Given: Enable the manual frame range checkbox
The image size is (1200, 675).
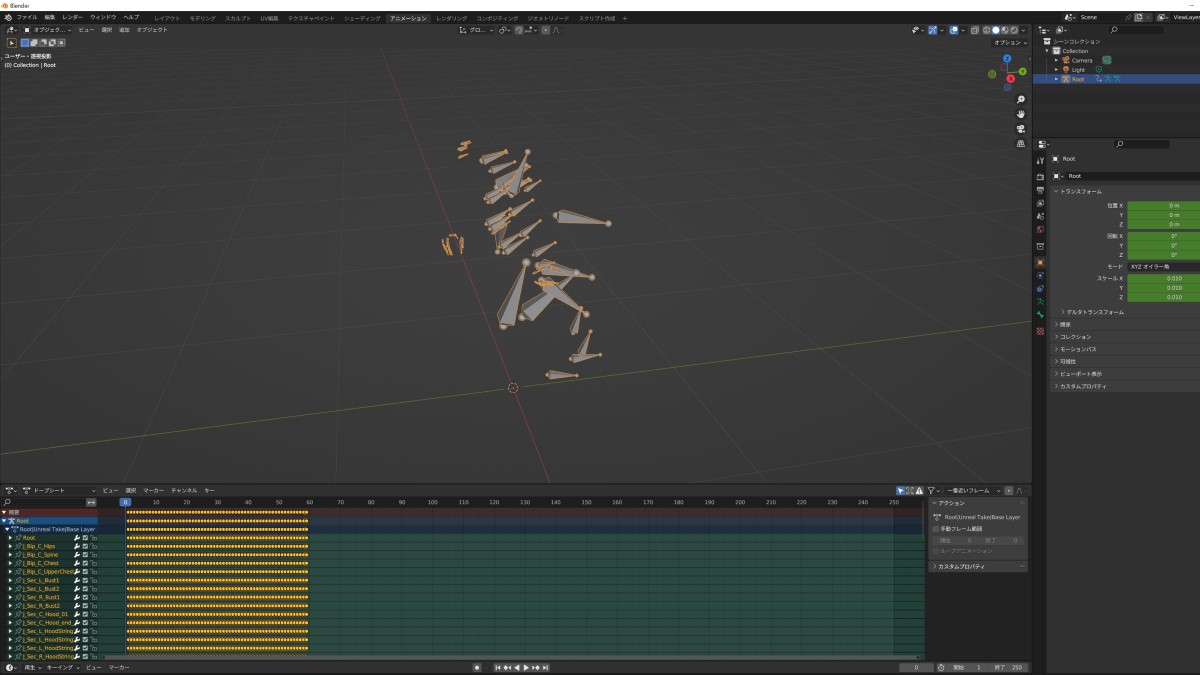Looking at the screenshot, I should coord(936,528).
